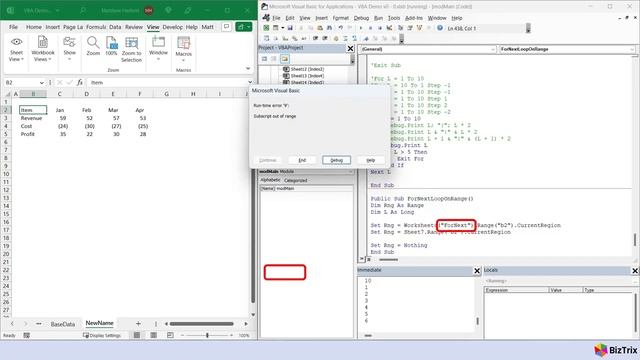Open the Macros dropdown in Excel ribbon

[x=183, y=49]
